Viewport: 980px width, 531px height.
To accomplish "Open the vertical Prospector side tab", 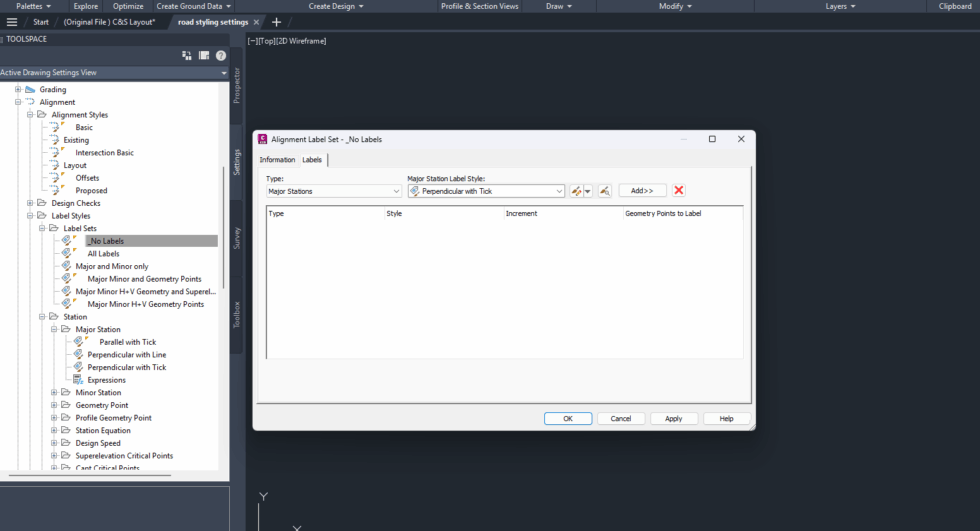I will (x=236, y=86).
